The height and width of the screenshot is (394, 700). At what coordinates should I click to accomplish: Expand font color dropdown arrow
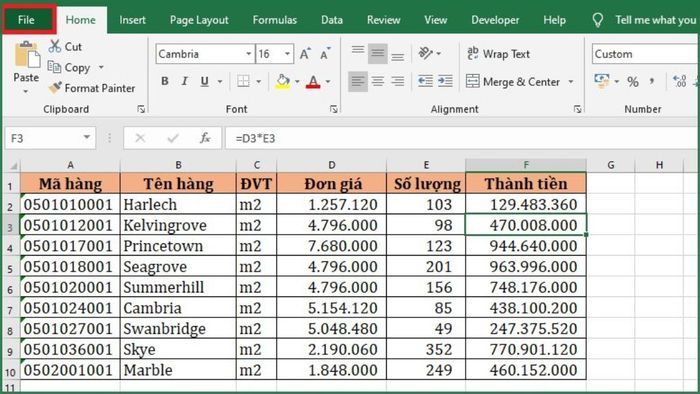328,82
